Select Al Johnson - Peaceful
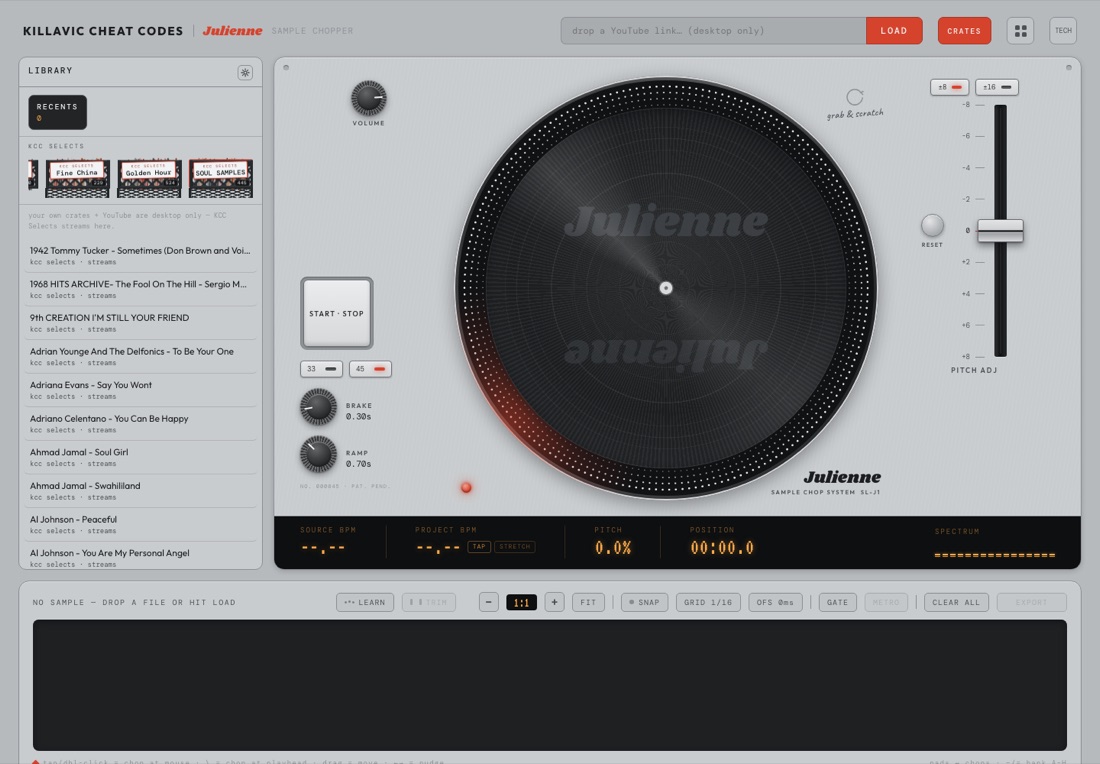 click(x=140, y=525)
